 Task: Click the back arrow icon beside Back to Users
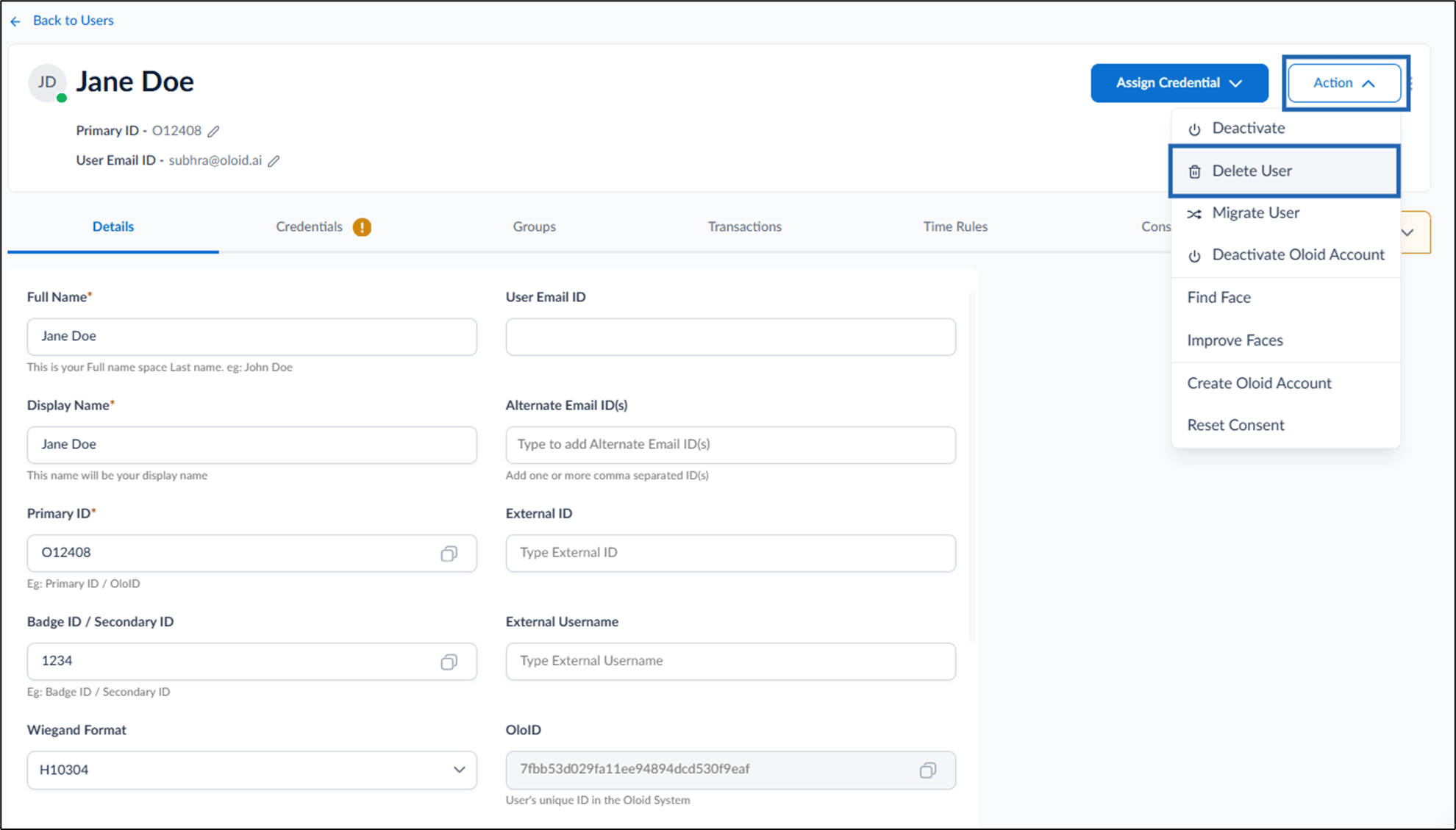(x=15, y=21)
